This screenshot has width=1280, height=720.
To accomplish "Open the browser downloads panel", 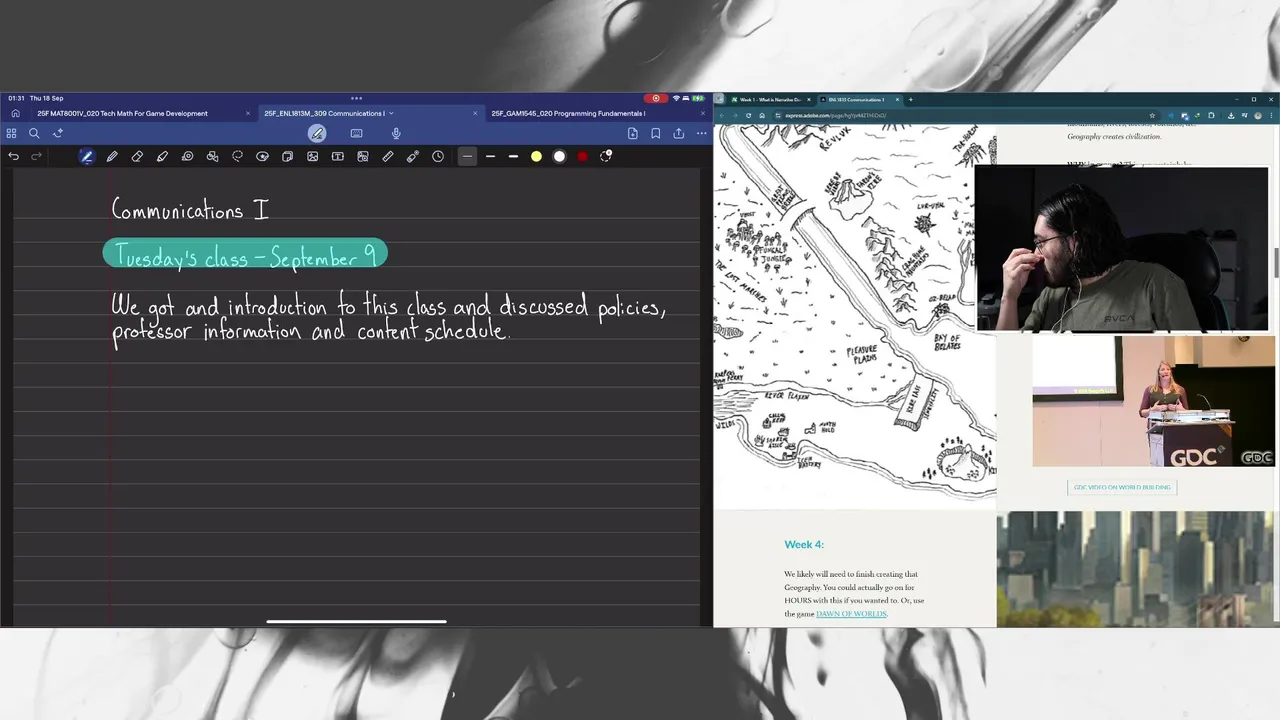I will [1231, 115].
